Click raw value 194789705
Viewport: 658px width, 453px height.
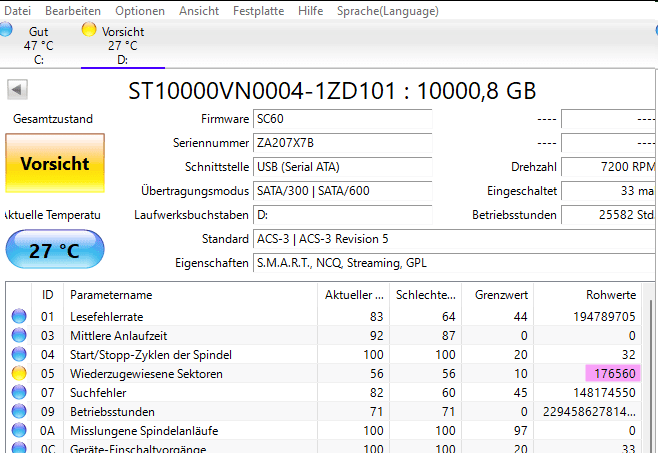pyautogui.click(x=604, y=317)
